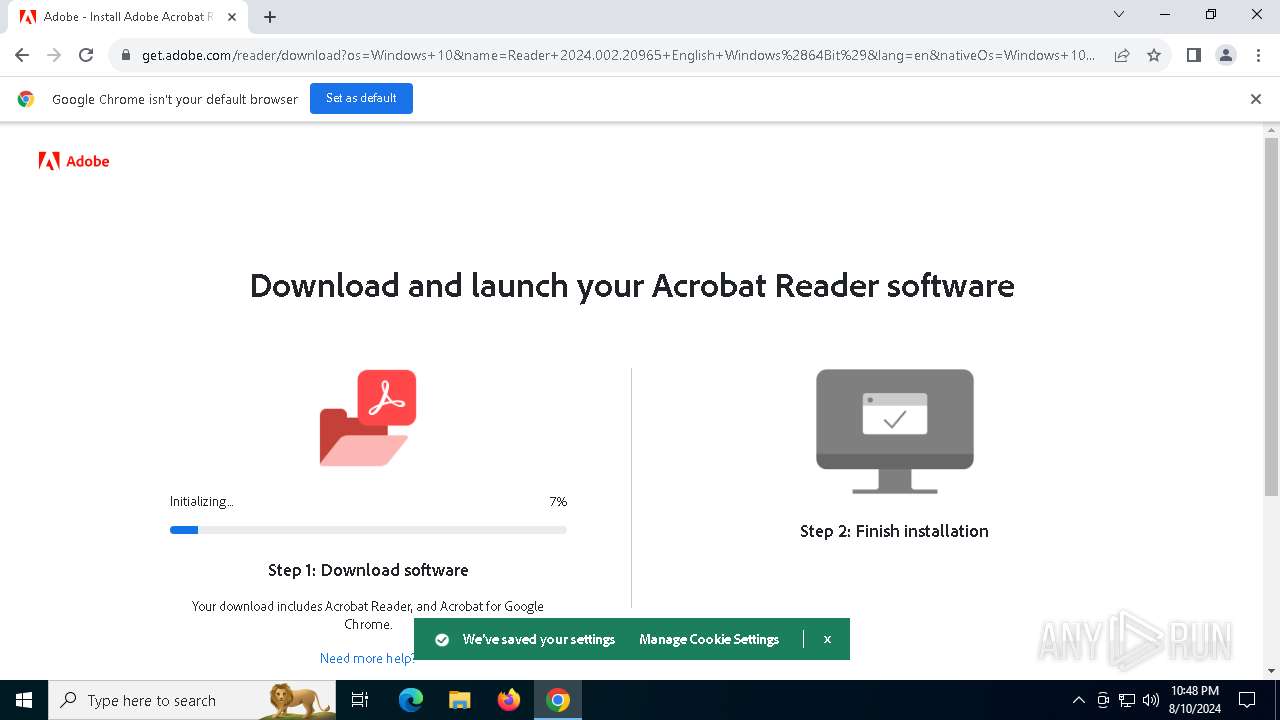The width and height of the screenshot is (1280, 720).
Task: Click Set as default button
Action: pyautogui.click(x=361, y=98)
